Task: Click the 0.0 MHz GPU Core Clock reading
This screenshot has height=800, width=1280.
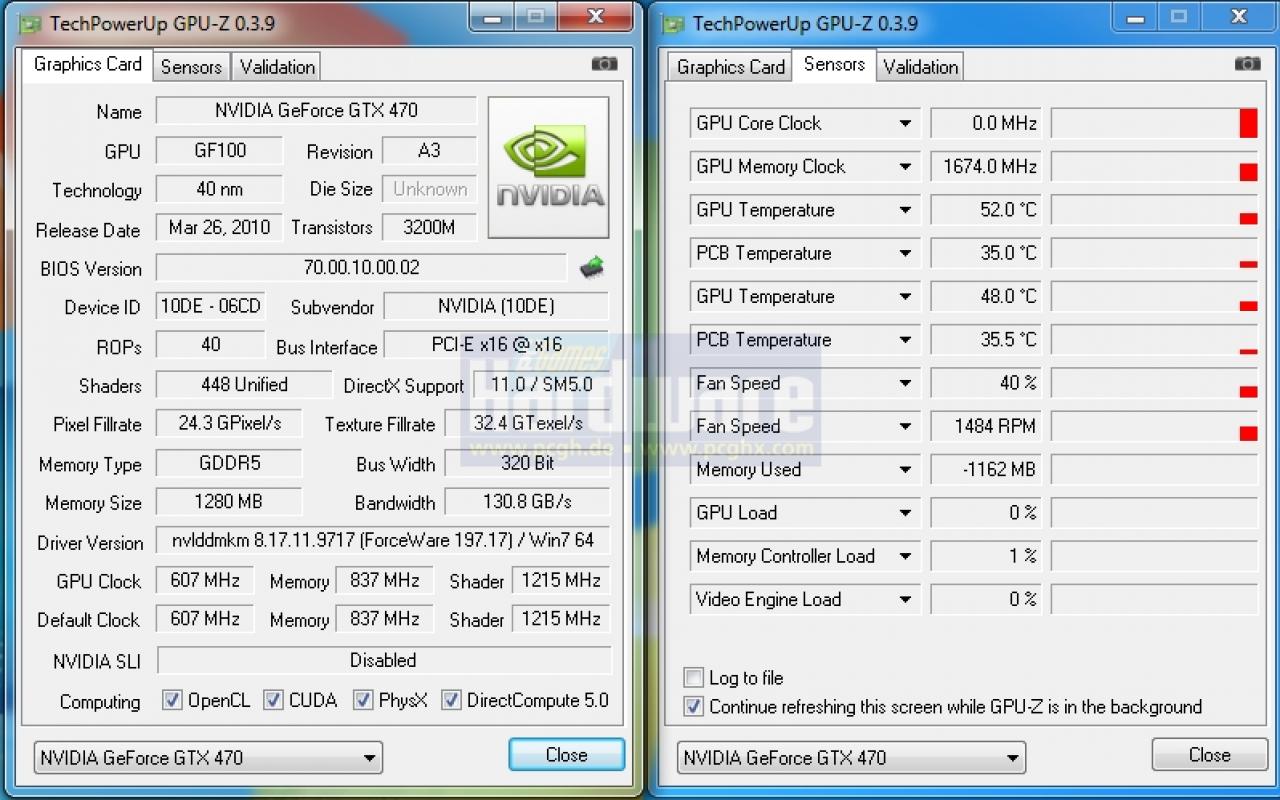Action: point(985,124)
